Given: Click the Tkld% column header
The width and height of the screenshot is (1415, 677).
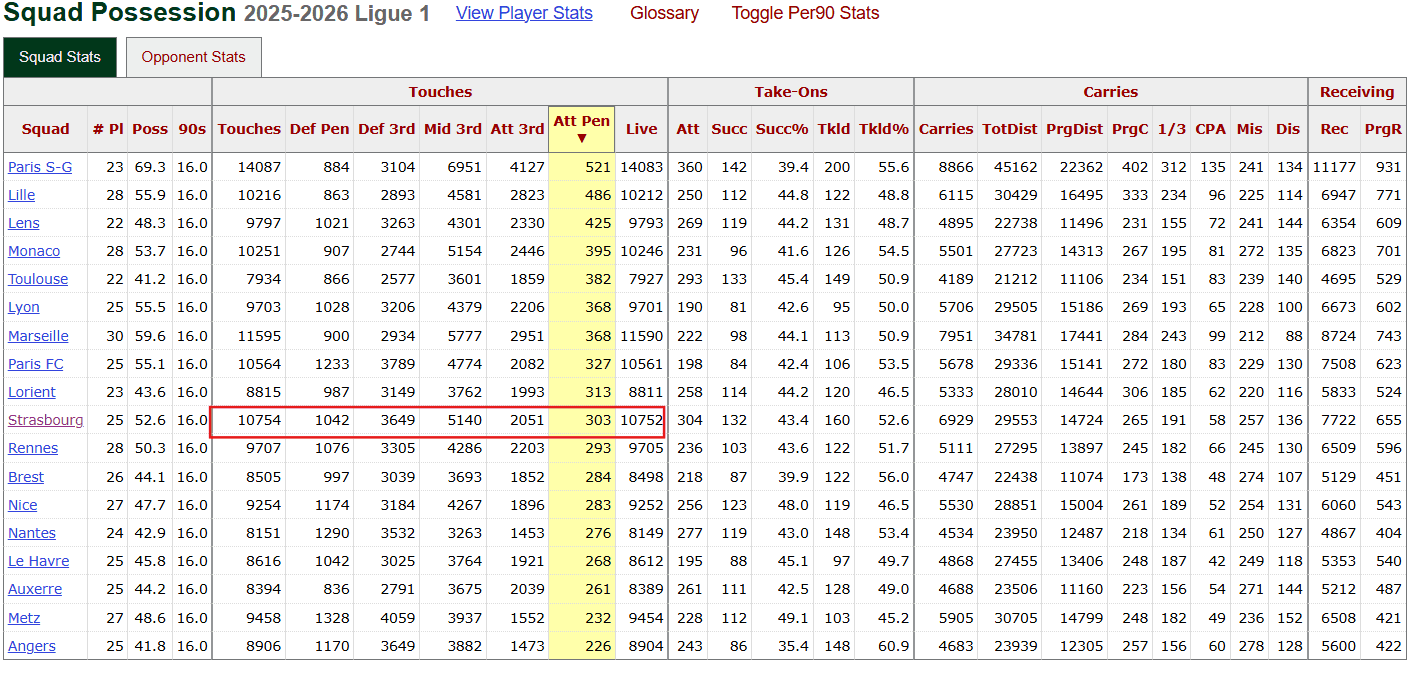Looking at the screenshot, I should [885, 128].
